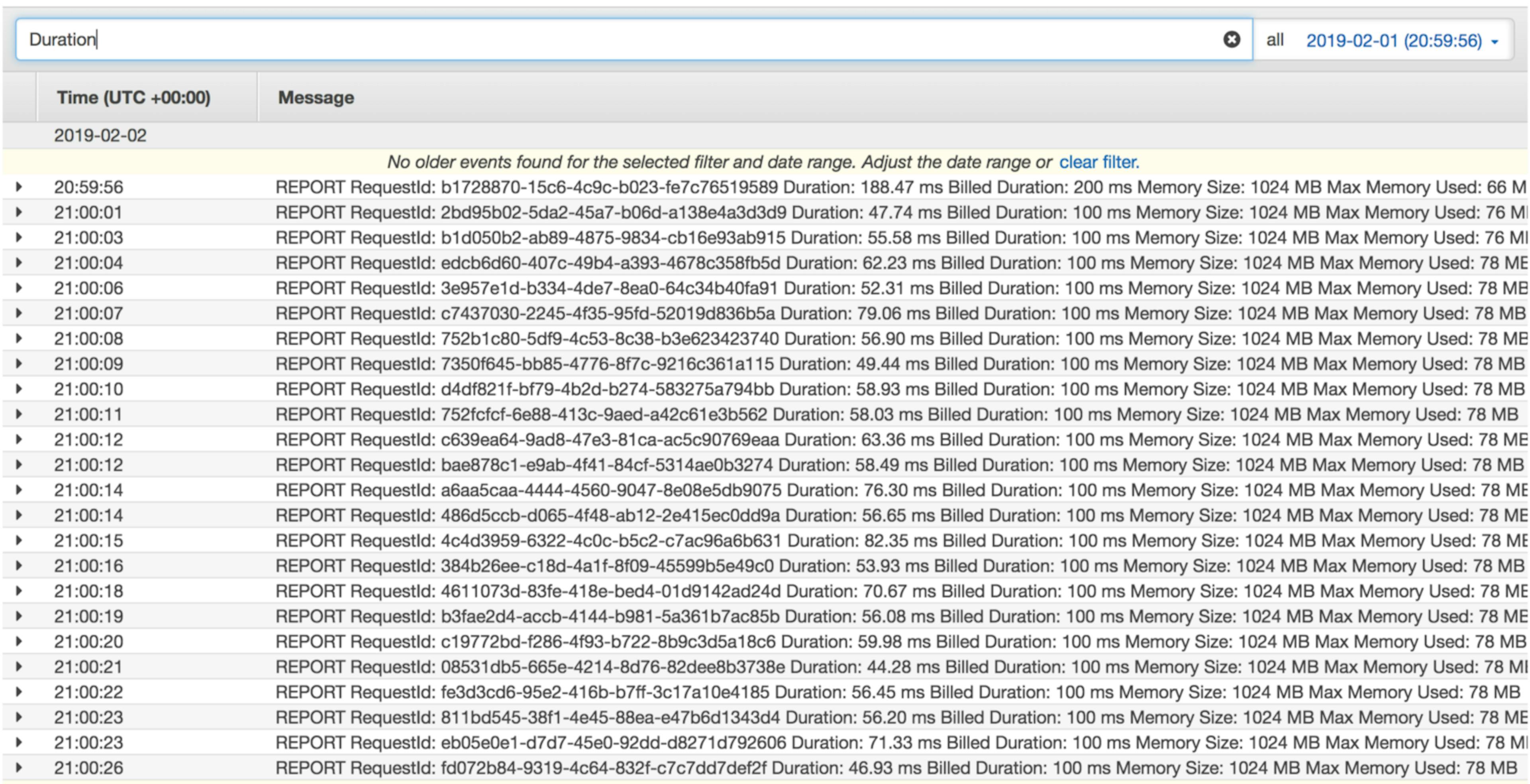This screenshot has width=1530, height=784.
Task: Select the 'all' time range option
Action: click(x=1275, y=40)
